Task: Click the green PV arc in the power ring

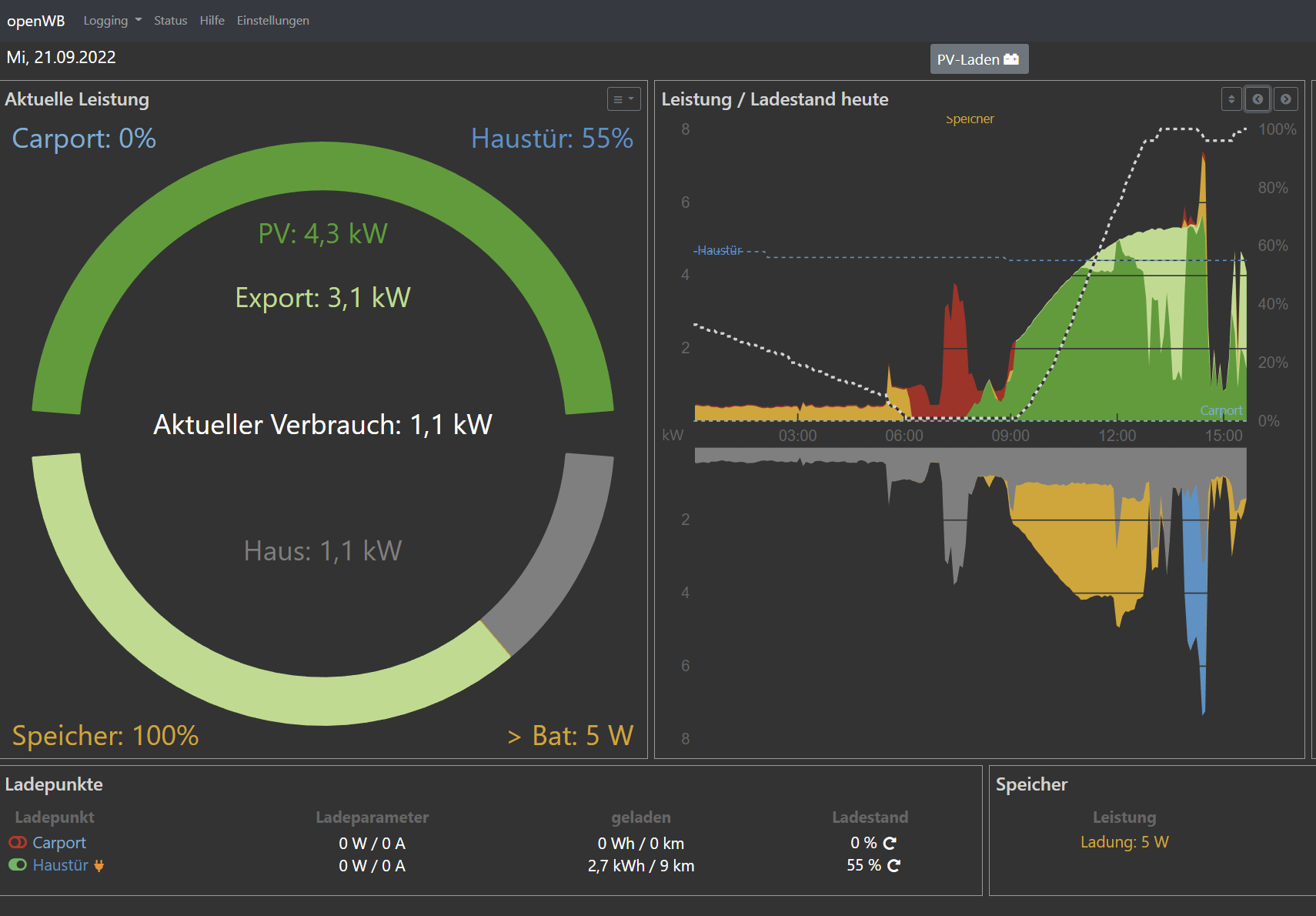Action: [322, 165]
